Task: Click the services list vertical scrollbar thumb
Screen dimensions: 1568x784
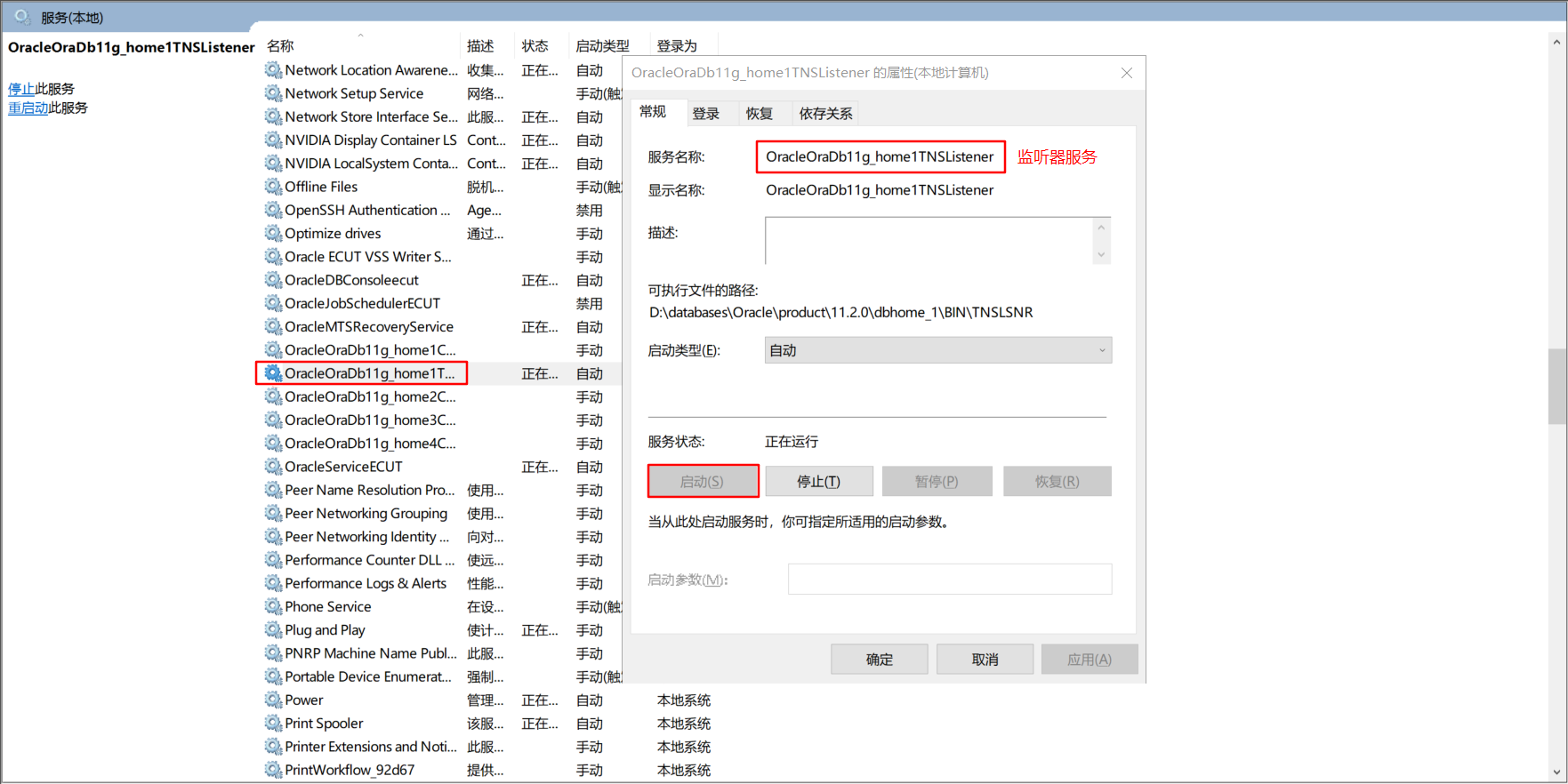Action: (x=1556, y=387)
